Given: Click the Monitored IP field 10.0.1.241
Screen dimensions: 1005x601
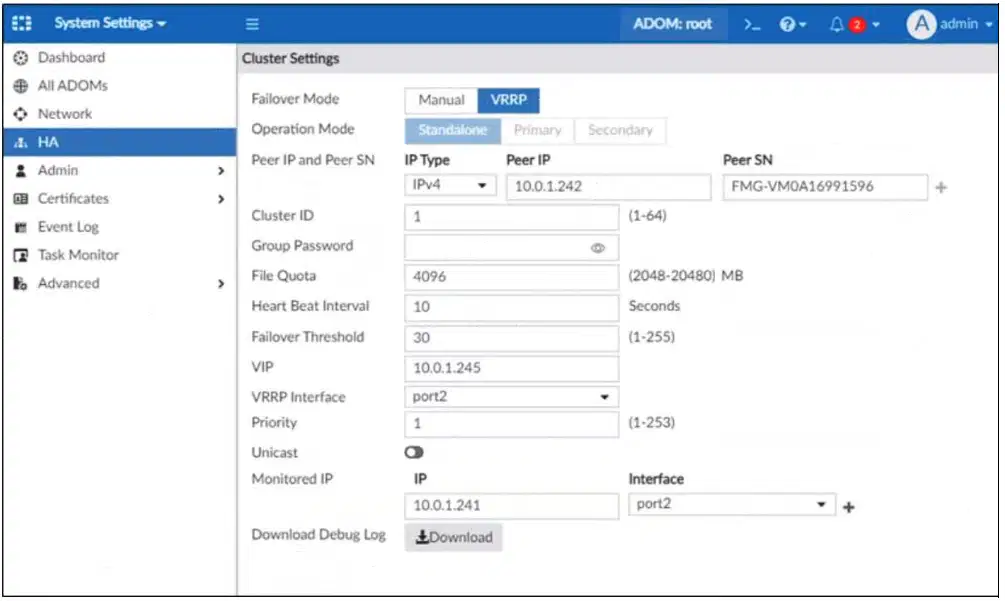Looking at the screenshot, I should pyautogui.click(x=511, y=506).
